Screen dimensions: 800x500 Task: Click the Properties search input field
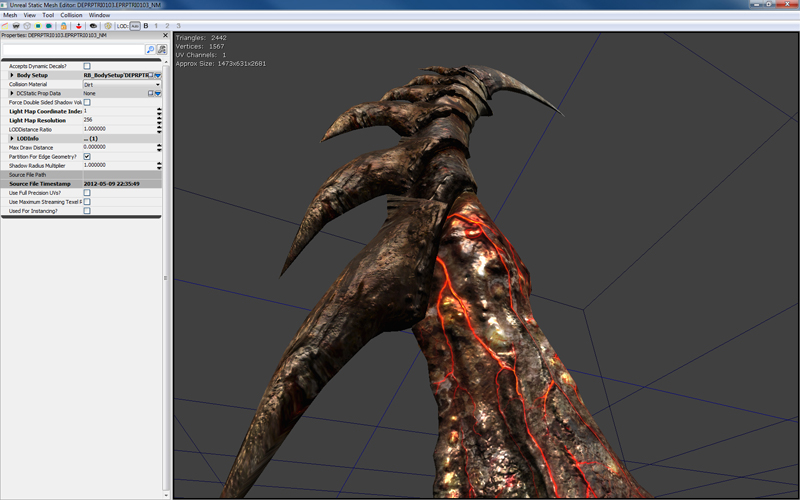tap(73, 49)
